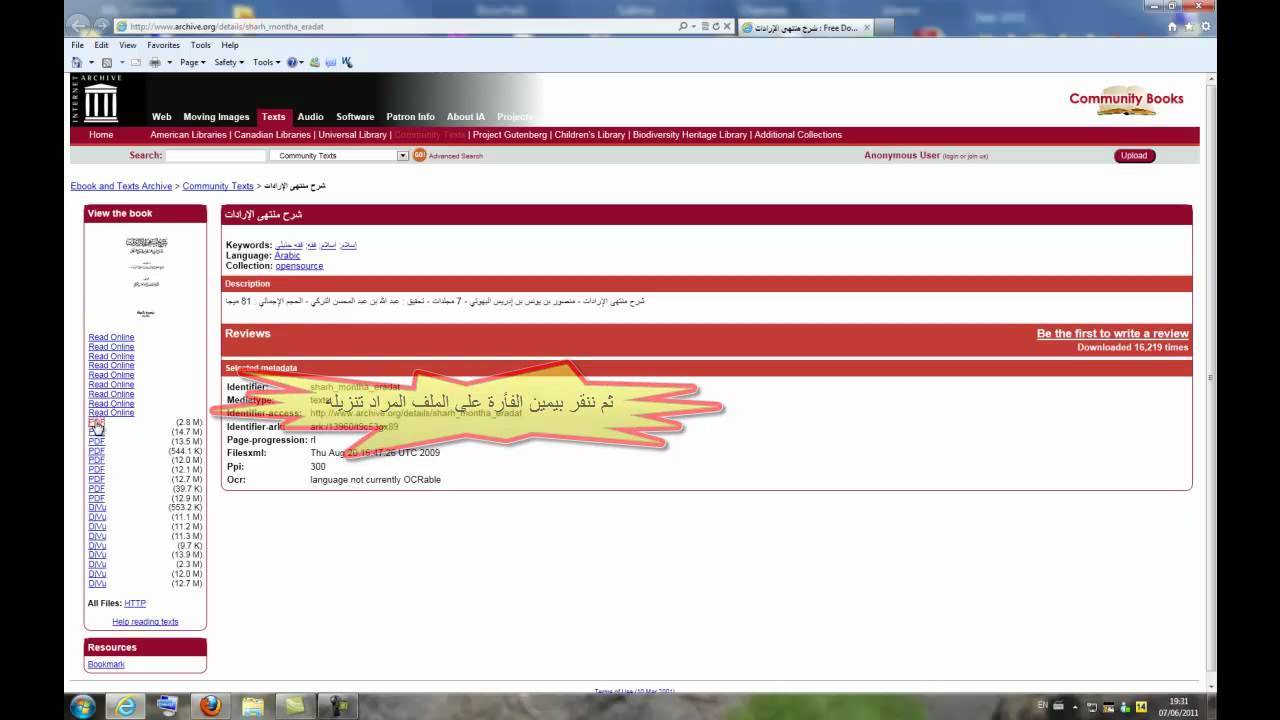1280x720 pixels.
Task: Click the Home link in red bar
Action: 101,135
